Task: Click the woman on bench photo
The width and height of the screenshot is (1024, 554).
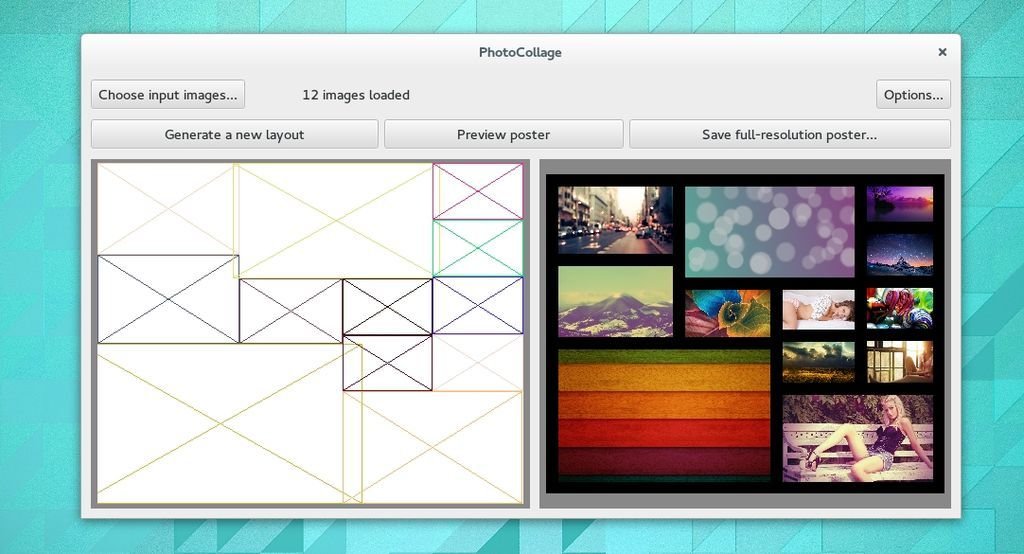Action: (x=857, y=438)
